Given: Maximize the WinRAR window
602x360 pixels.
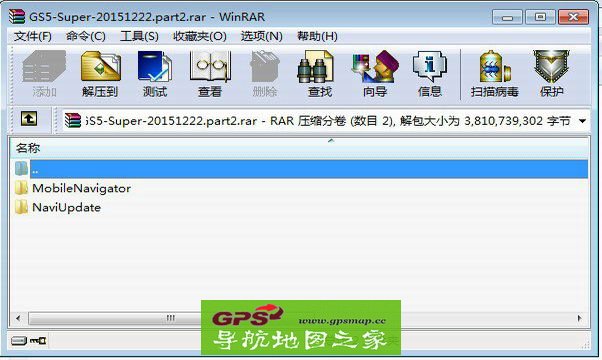Looking at the screenshot, I should 540,17.
